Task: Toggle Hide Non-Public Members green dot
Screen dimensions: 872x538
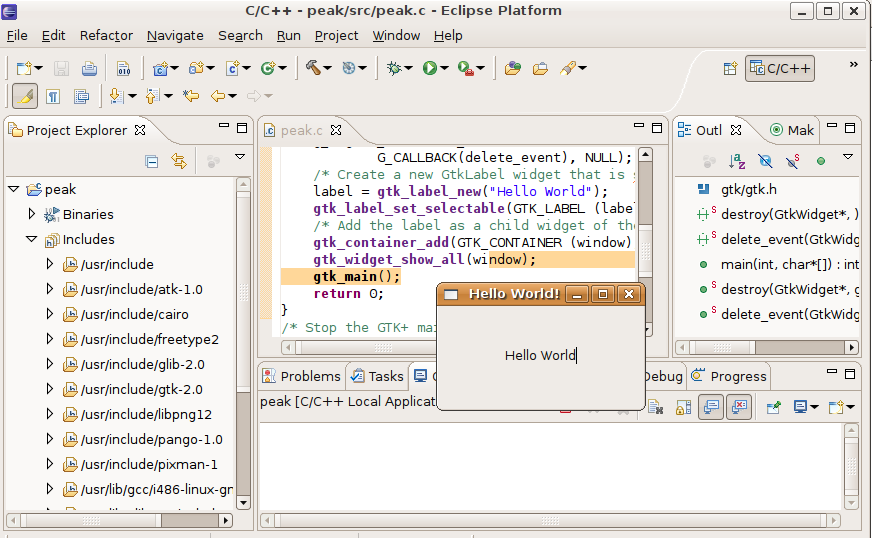Action: (821, 161)
